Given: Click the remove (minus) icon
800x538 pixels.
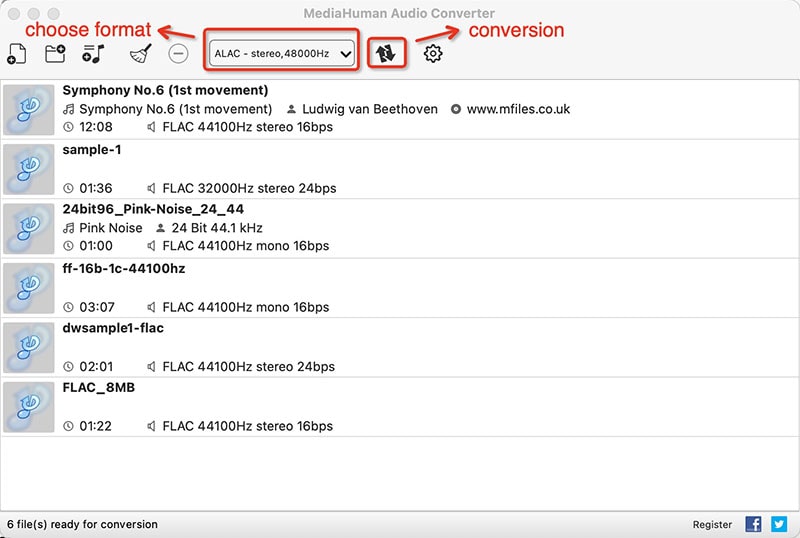Looking at the screenshot, I should (178, 54).
